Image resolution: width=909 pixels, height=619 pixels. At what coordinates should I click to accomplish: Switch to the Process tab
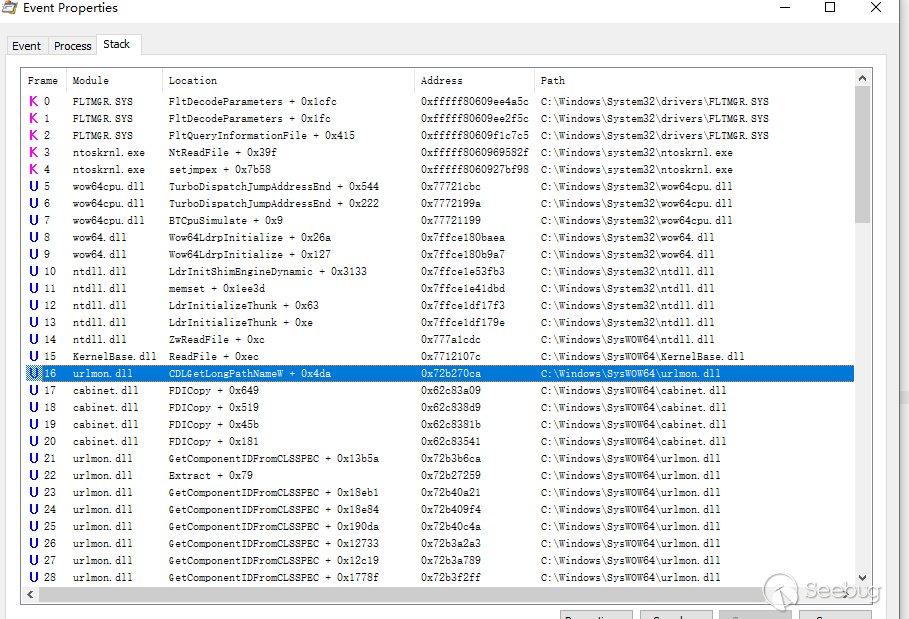click(72, 46)
